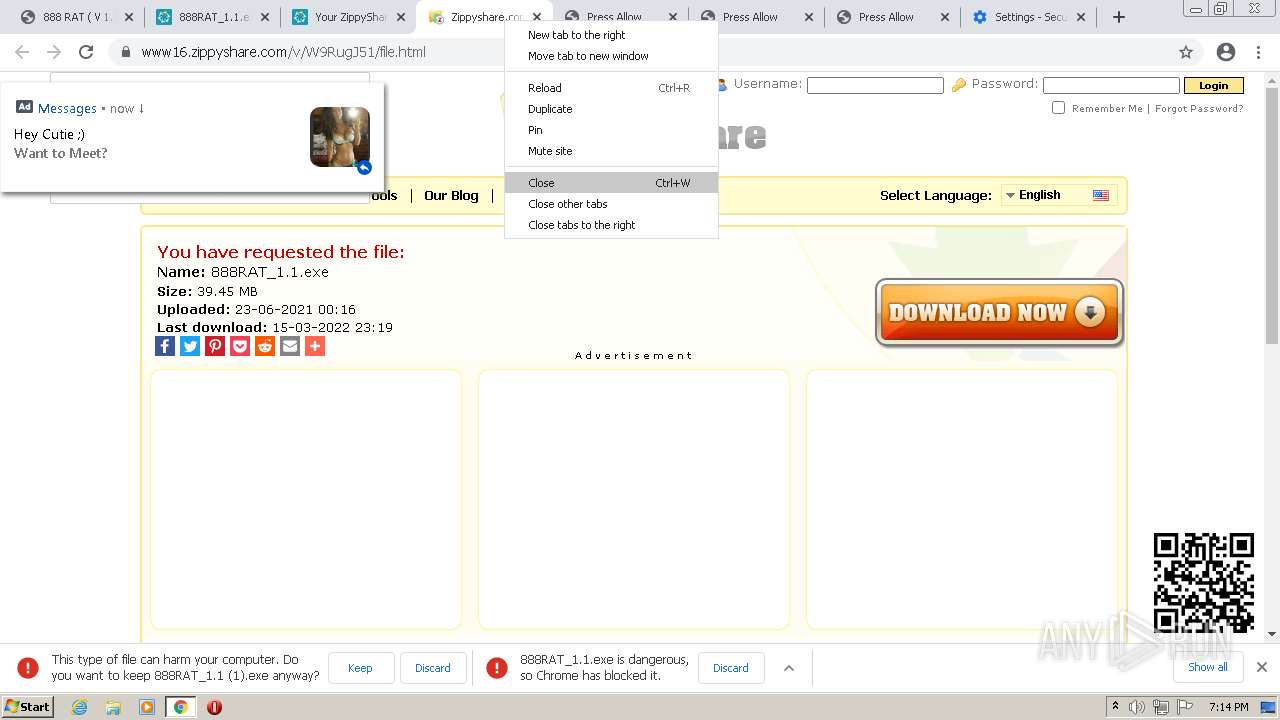Share file via Facebook icon
The height and width of the screenshot is (720, 1280).
click(x=165, y=346)
